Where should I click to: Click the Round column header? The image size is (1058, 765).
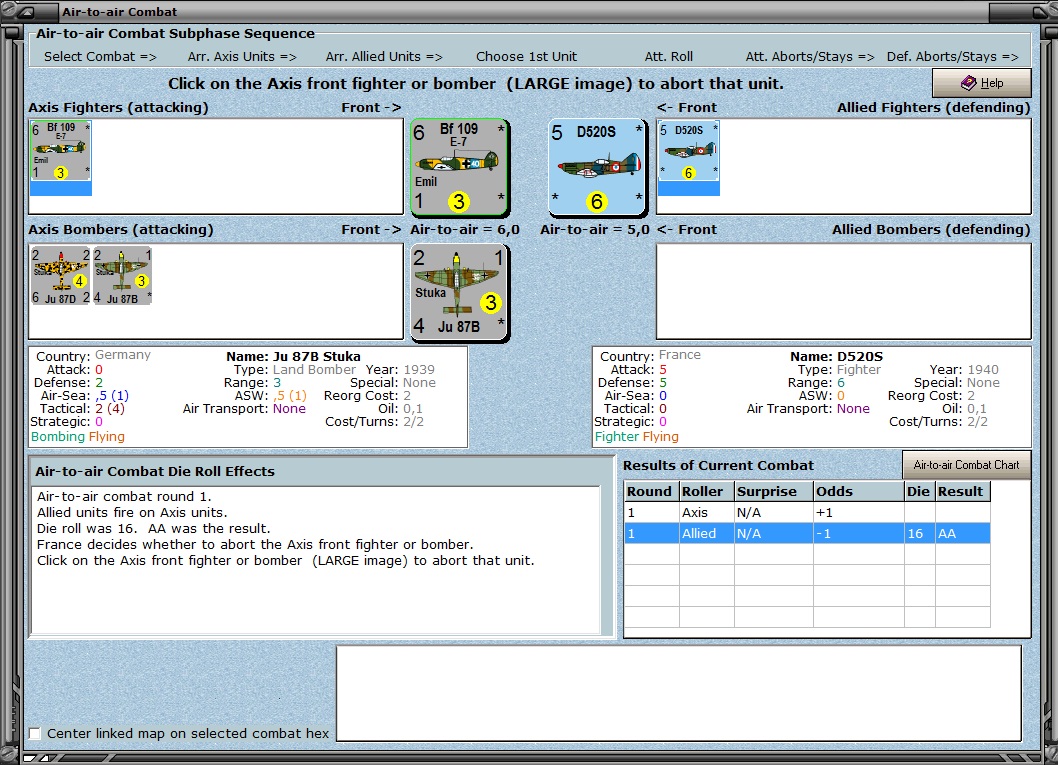click(x=652, y=491)
